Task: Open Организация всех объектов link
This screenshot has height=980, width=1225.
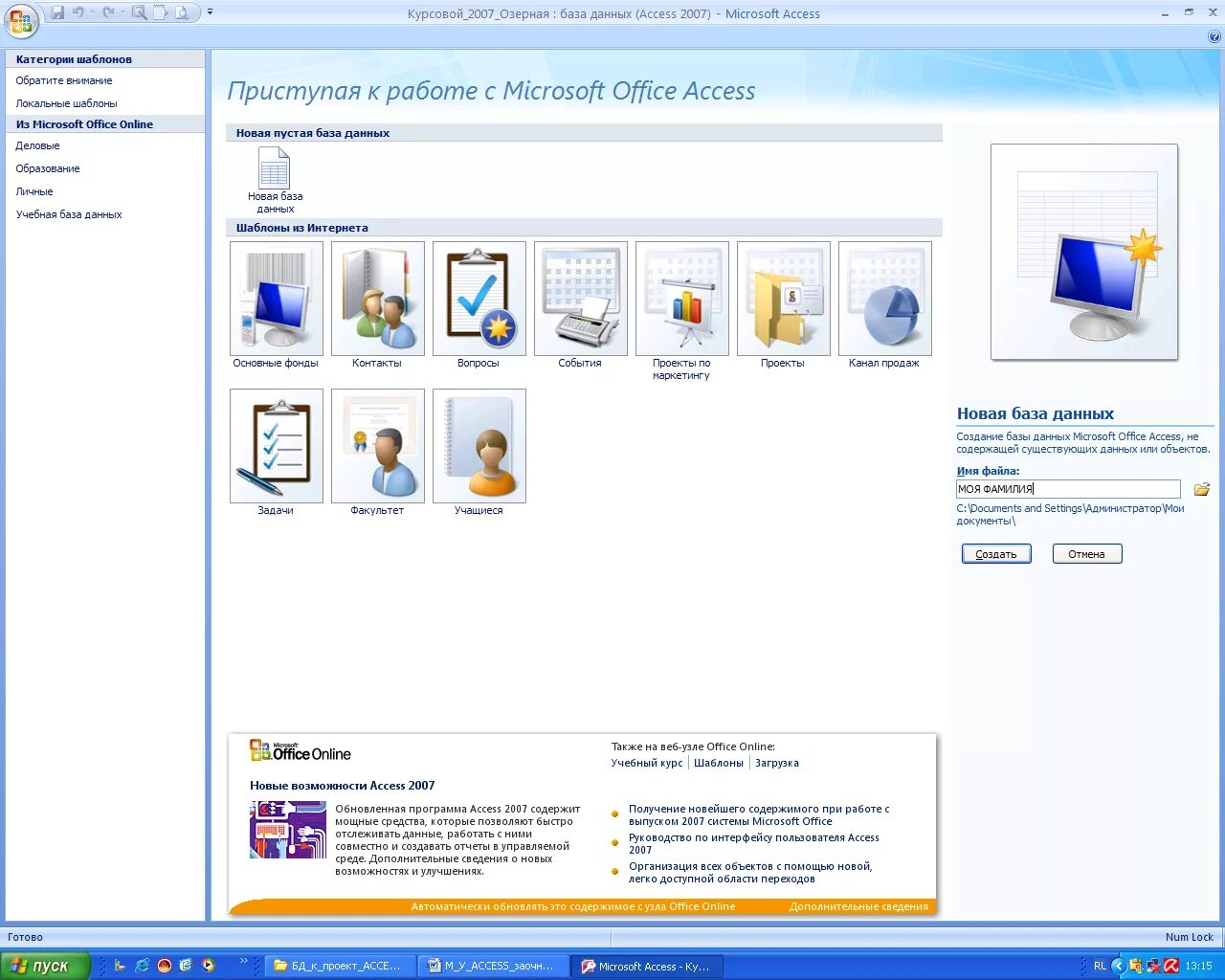Action: pos(750,872)
